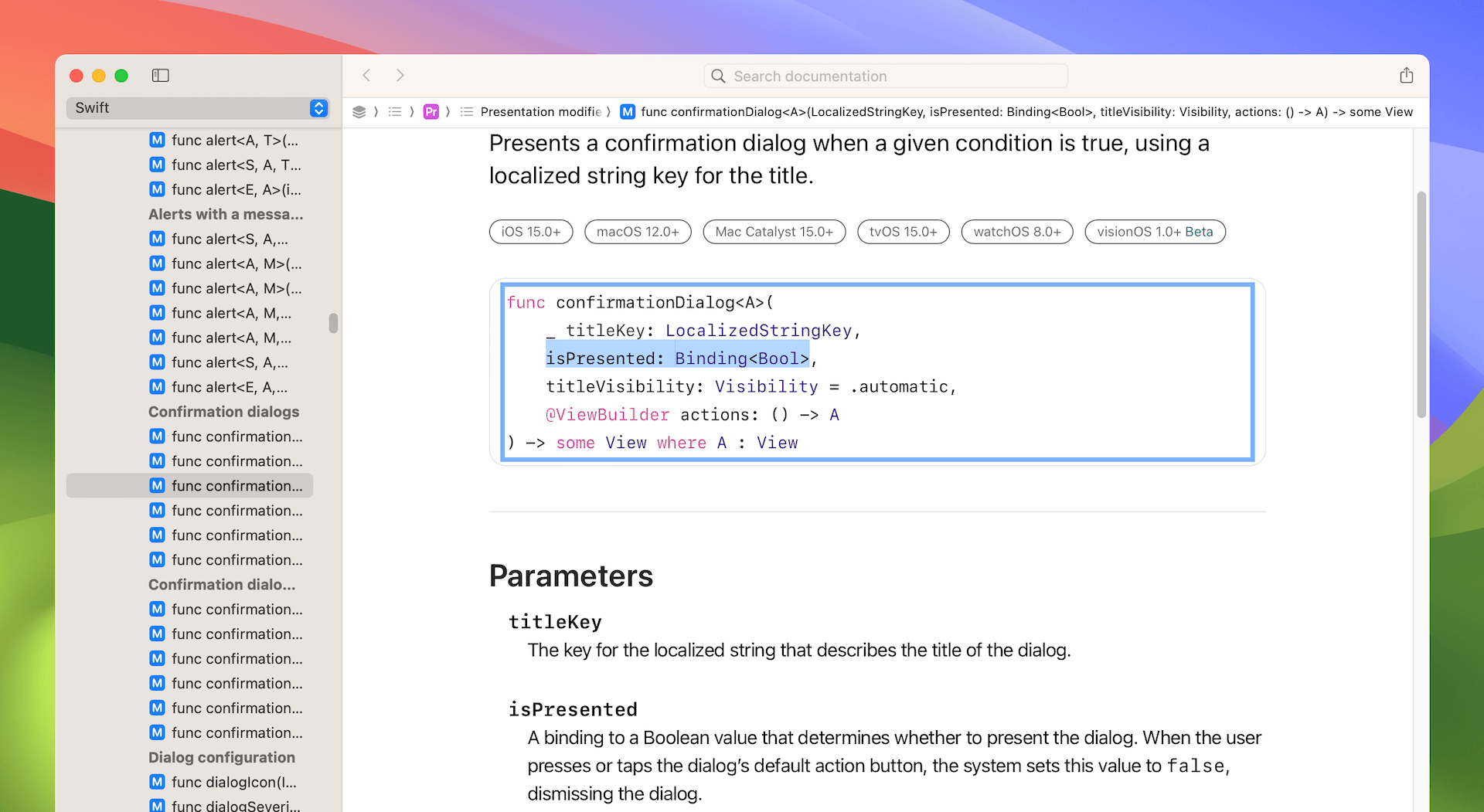The image size is (1484, 812).
Task: Open the share icon in the top right
Action: (x=1407, y=75)
